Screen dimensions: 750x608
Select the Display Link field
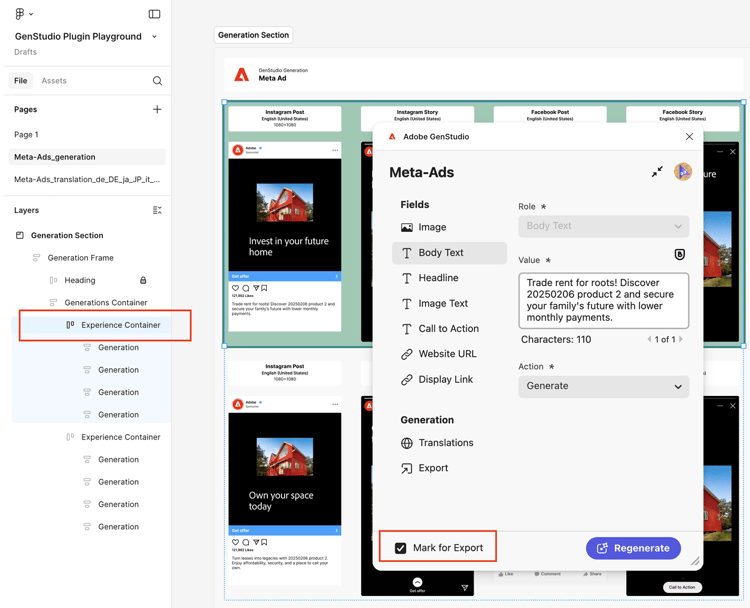(449, 379)
